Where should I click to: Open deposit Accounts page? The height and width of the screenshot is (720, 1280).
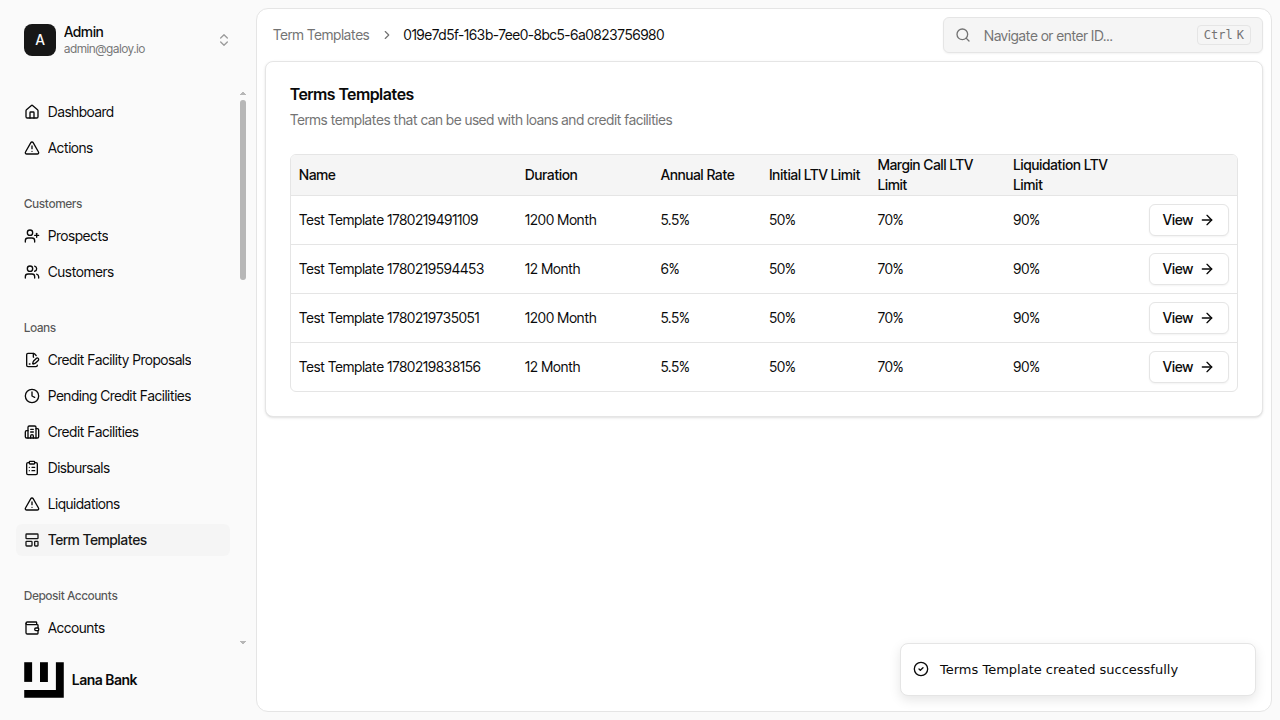click(123, 628)
